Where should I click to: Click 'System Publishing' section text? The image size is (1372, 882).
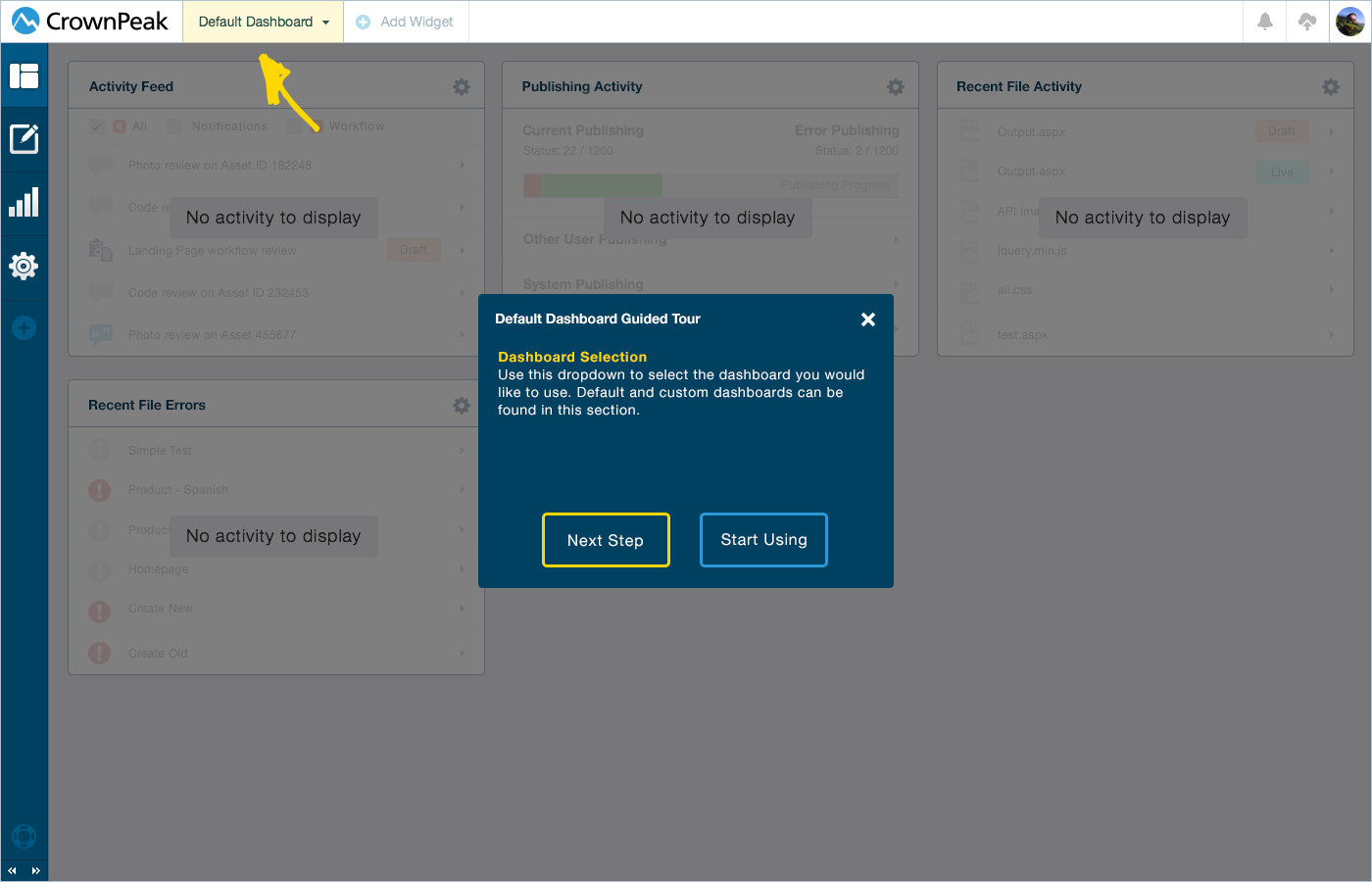tap(583, 284)
